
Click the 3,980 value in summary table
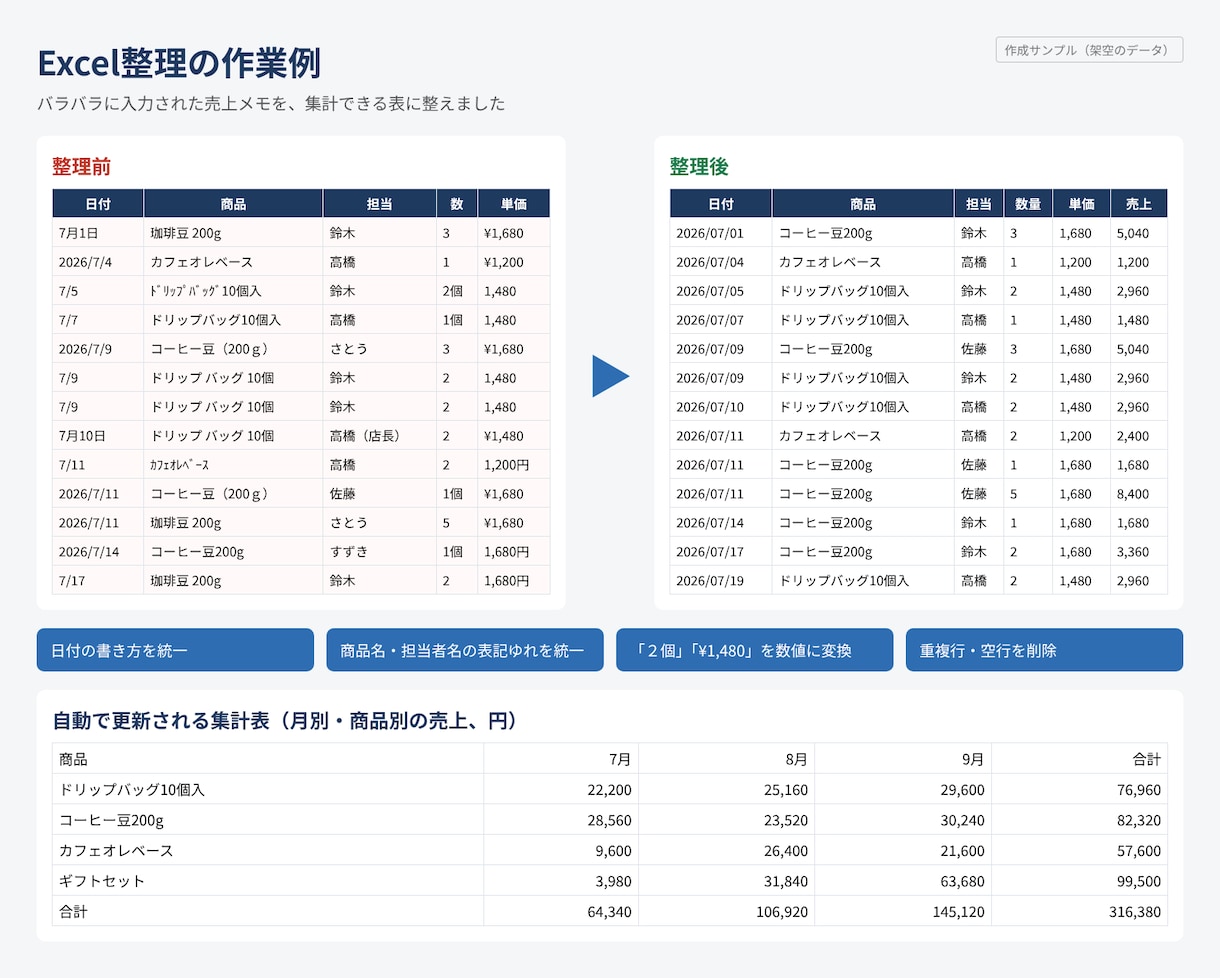pyautogui.click(x=561, y=881)
